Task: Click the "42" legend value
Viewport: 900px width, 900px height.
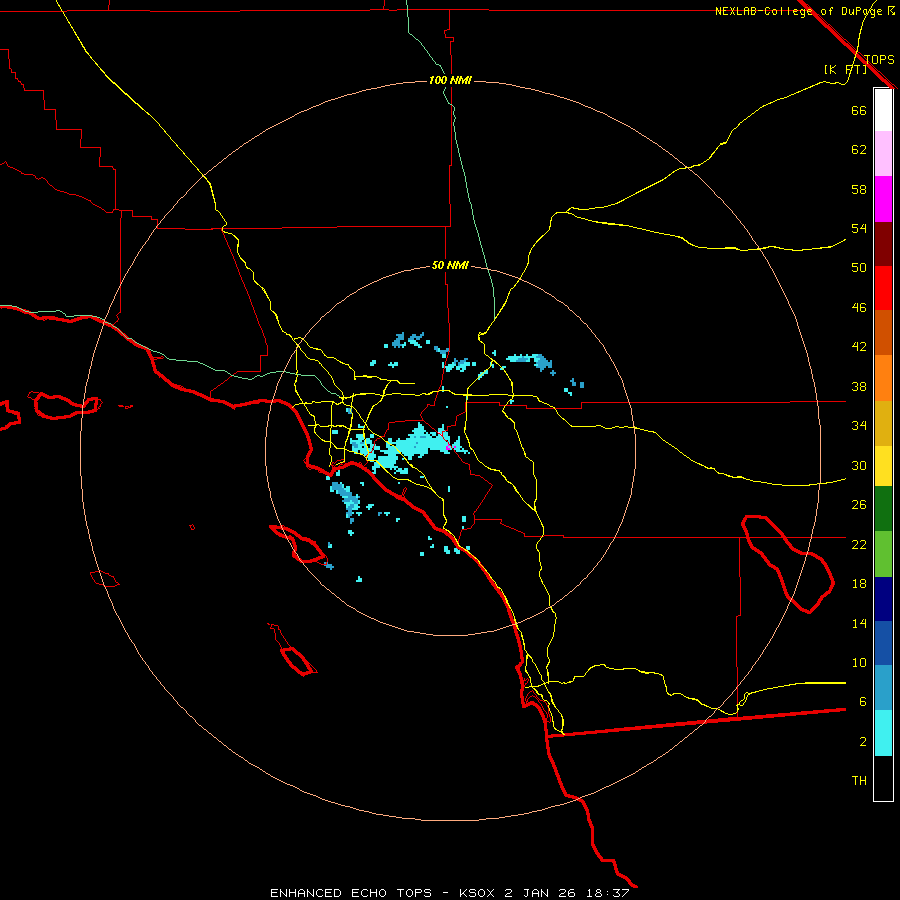Action: click(859, 347)
